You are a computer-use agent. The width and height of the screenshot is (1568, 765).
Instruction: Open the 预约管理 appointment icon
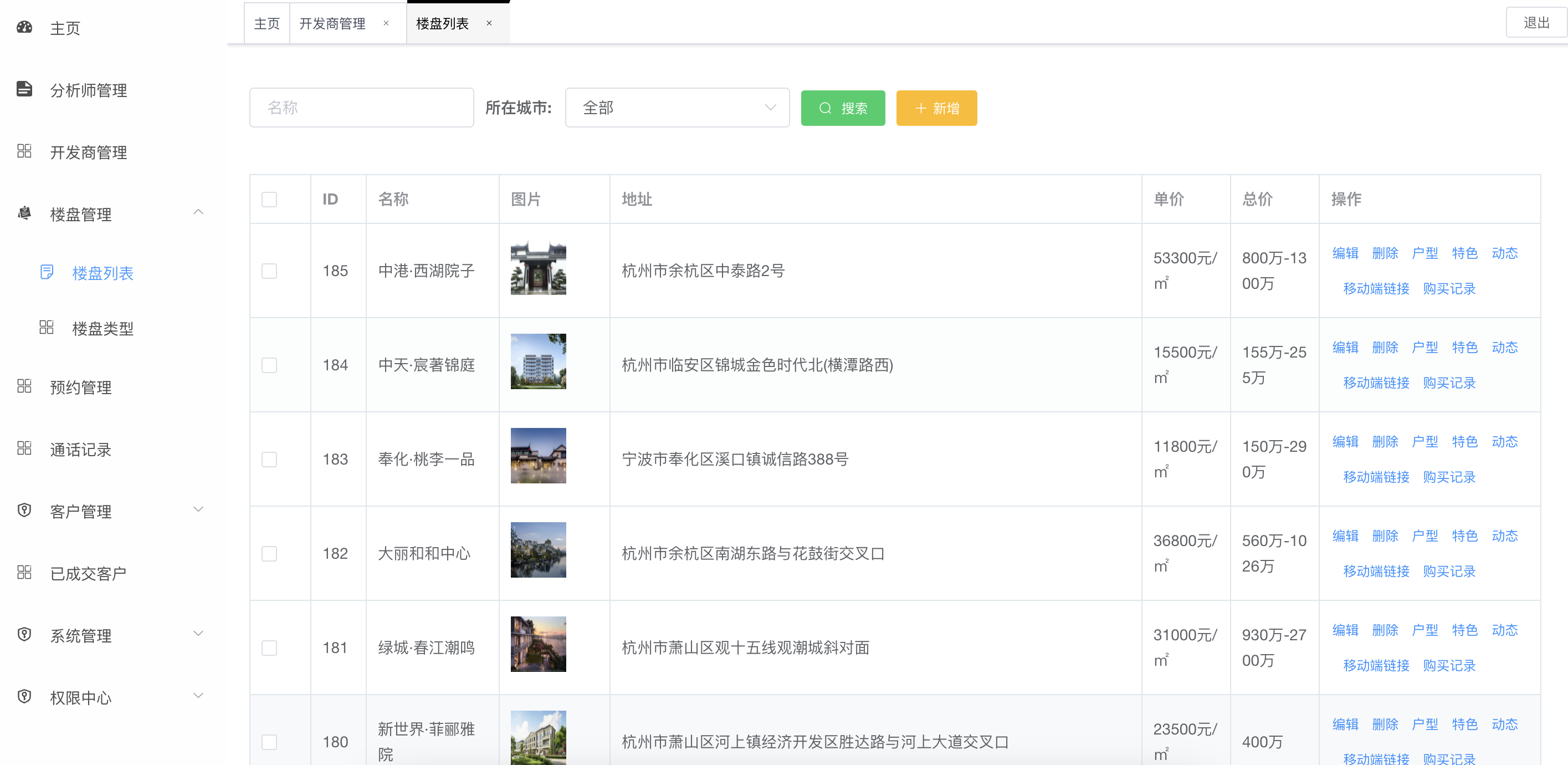point(24,386)
